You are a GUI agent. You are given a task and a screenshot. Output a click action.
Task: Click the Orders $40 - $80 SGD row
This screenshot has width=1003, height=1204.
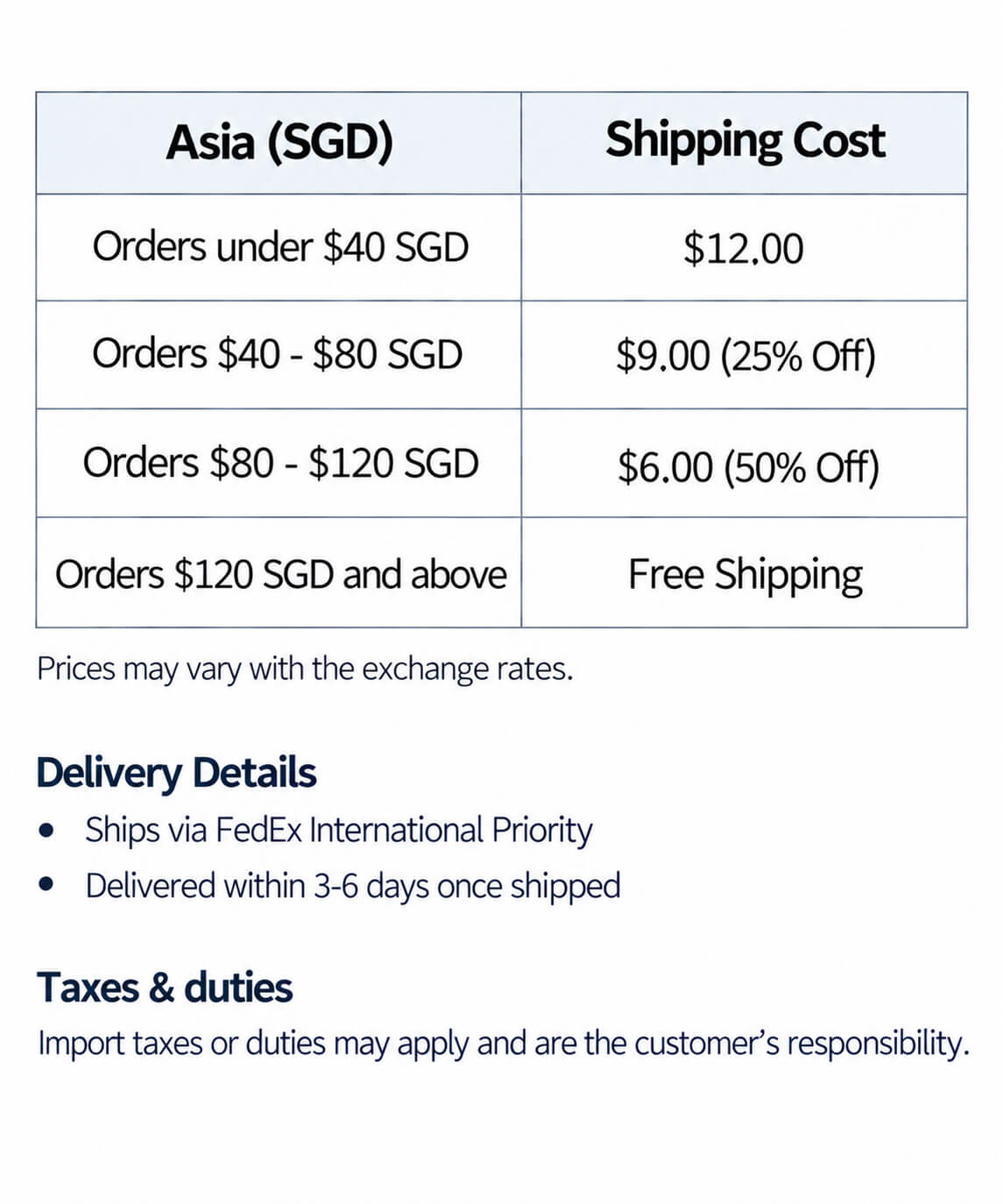pyautogui.click(x=502, y=355)
